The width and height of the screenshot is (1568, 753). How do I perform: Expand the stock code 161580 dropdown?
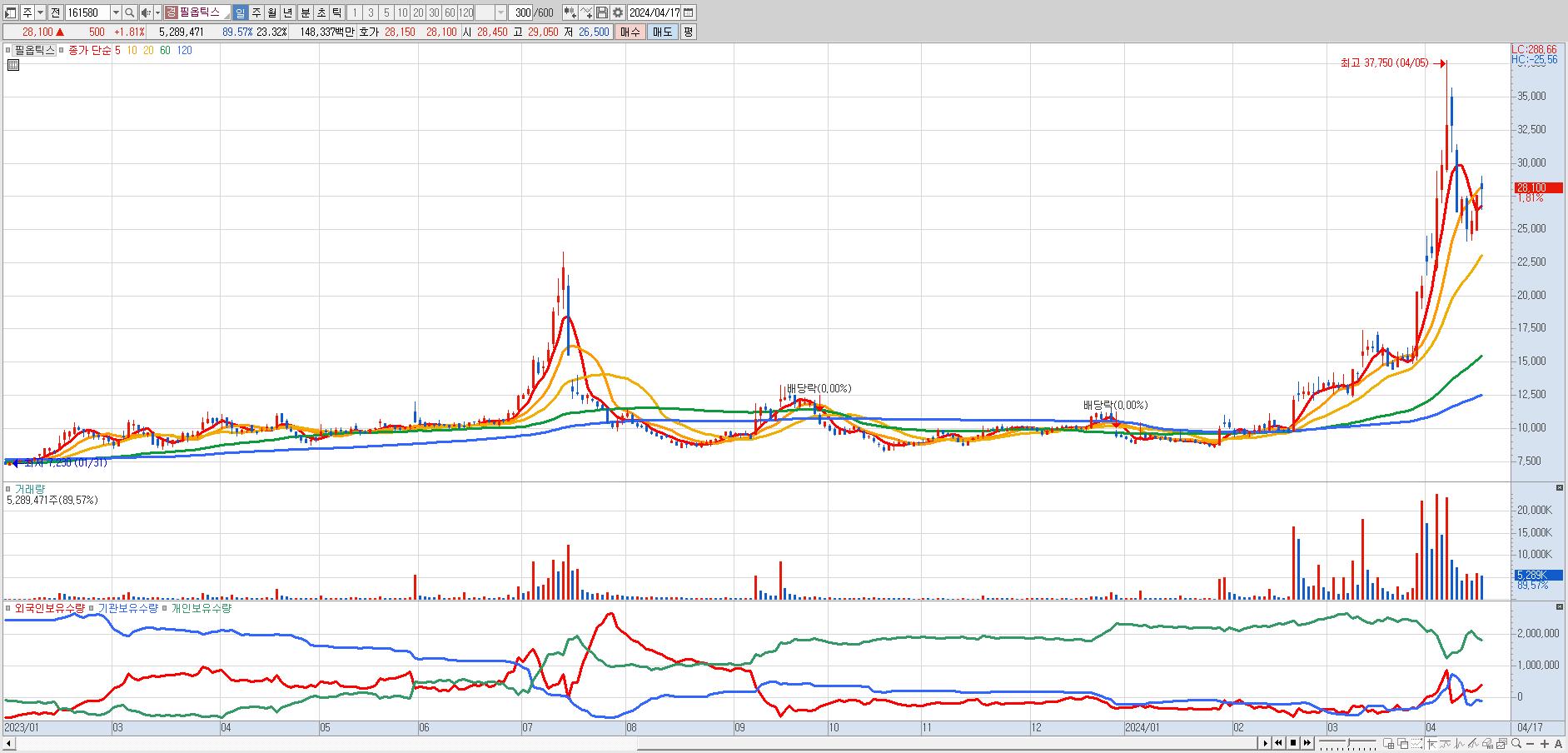click(116, 12)
